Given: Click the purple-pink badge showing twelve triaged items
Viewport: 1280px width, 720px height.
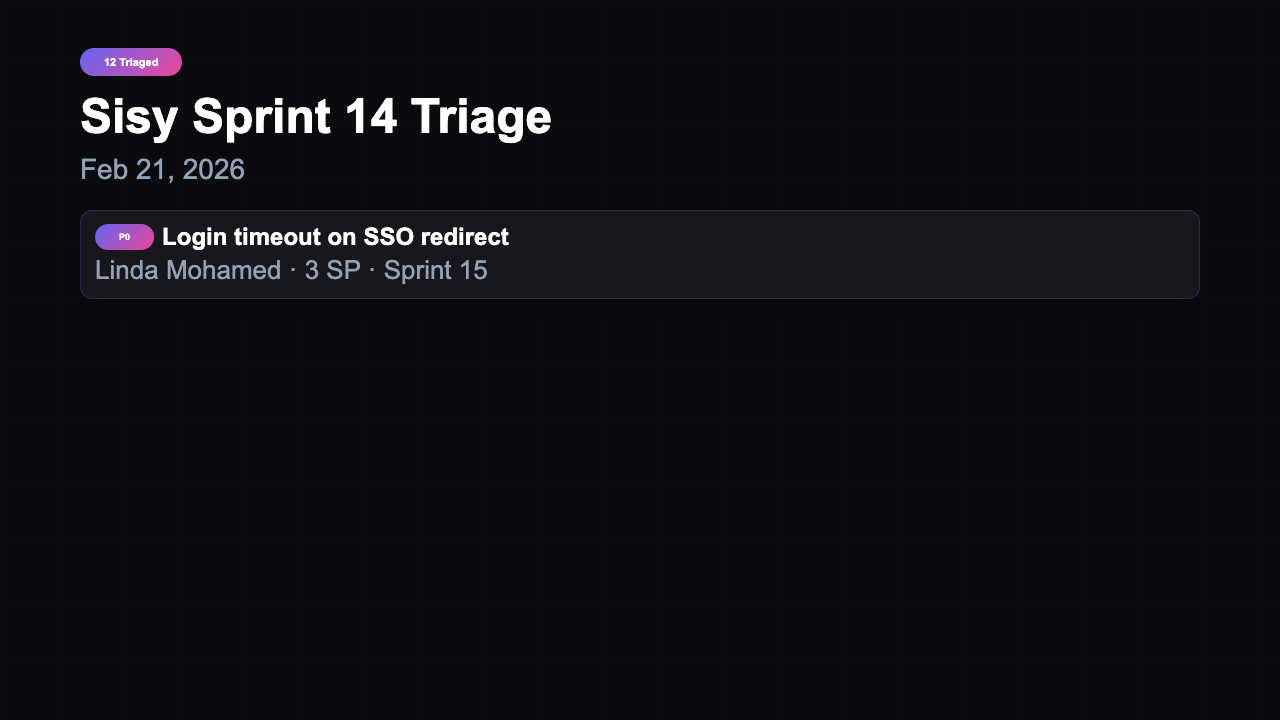Looking at the screenshot, I should point(131,61).
